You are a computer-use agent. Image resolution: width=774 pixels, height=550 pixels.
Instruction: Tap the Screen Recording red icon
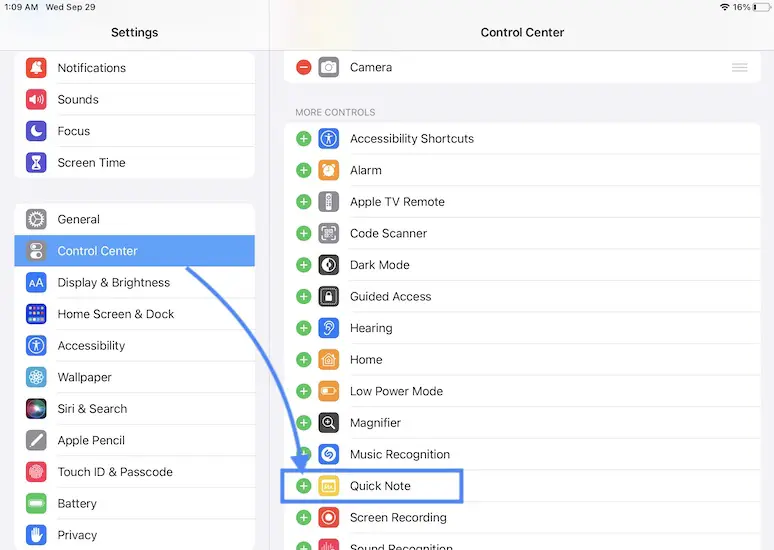(x=328, y=518)
